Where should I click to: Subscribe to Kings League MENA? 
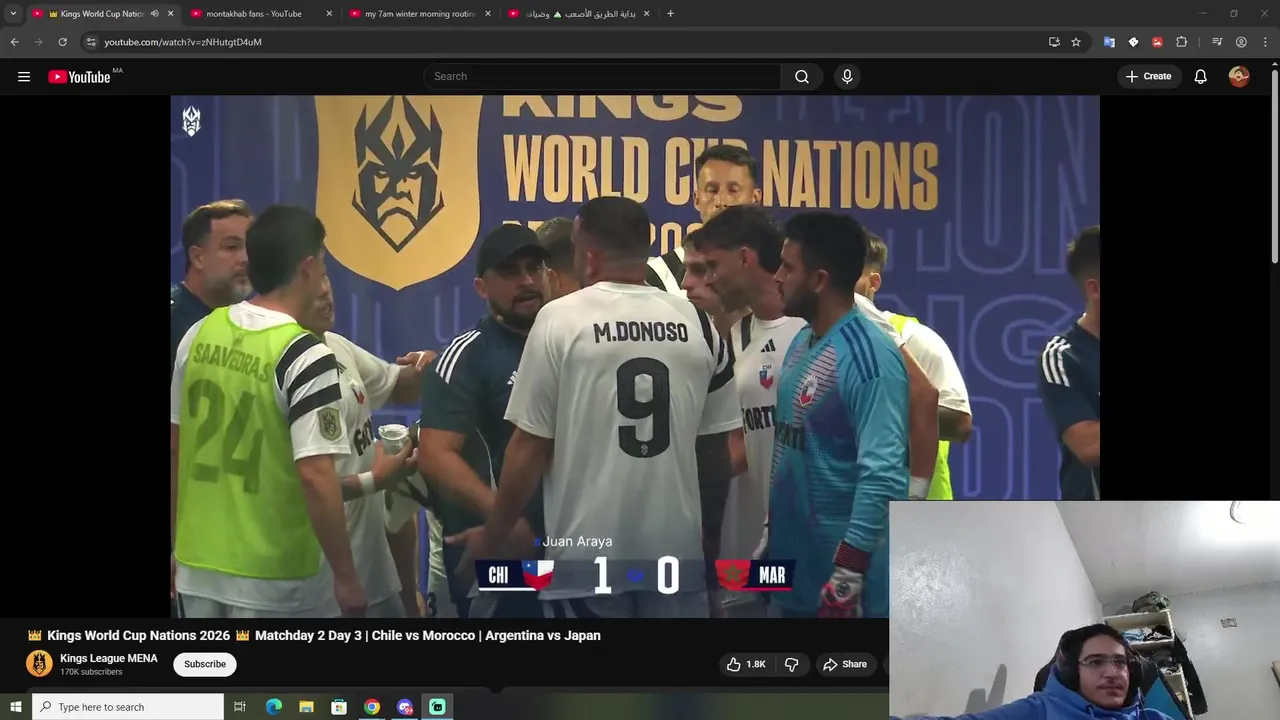[205, 664]
